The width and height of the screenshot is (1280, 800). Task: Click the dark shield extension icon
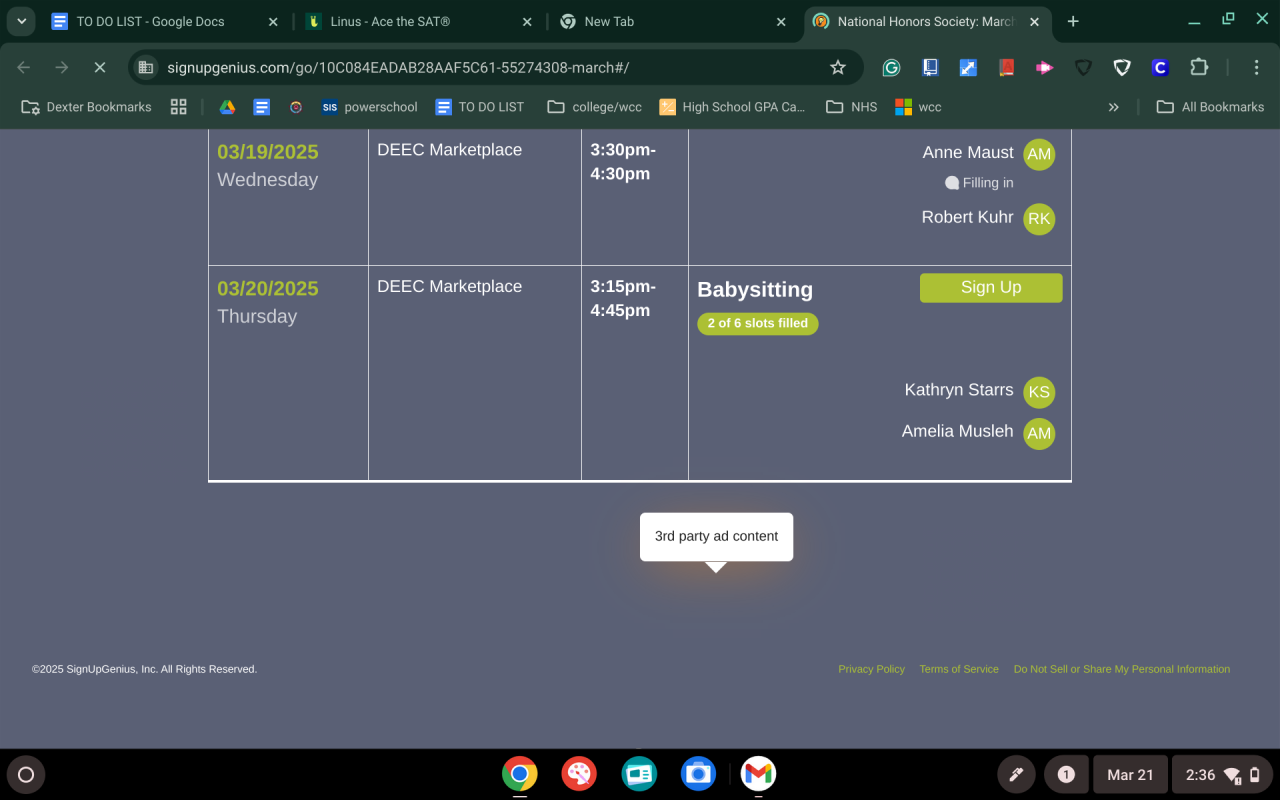1083,68
